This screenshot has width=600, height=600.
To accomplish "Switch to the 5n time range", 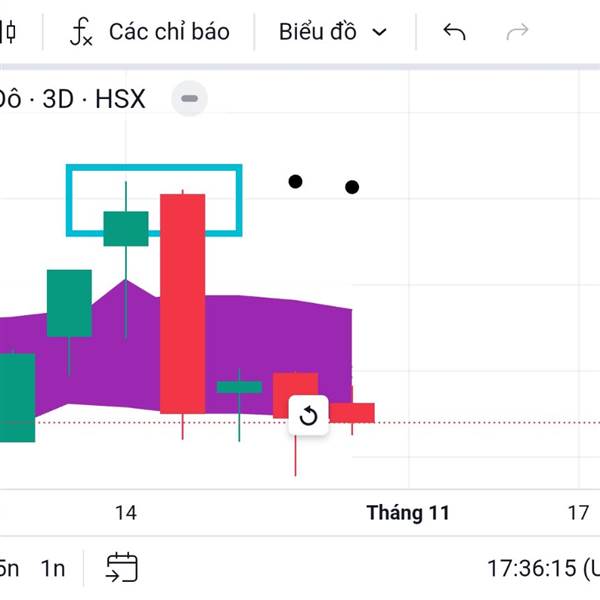I will (x=8, y=569).
